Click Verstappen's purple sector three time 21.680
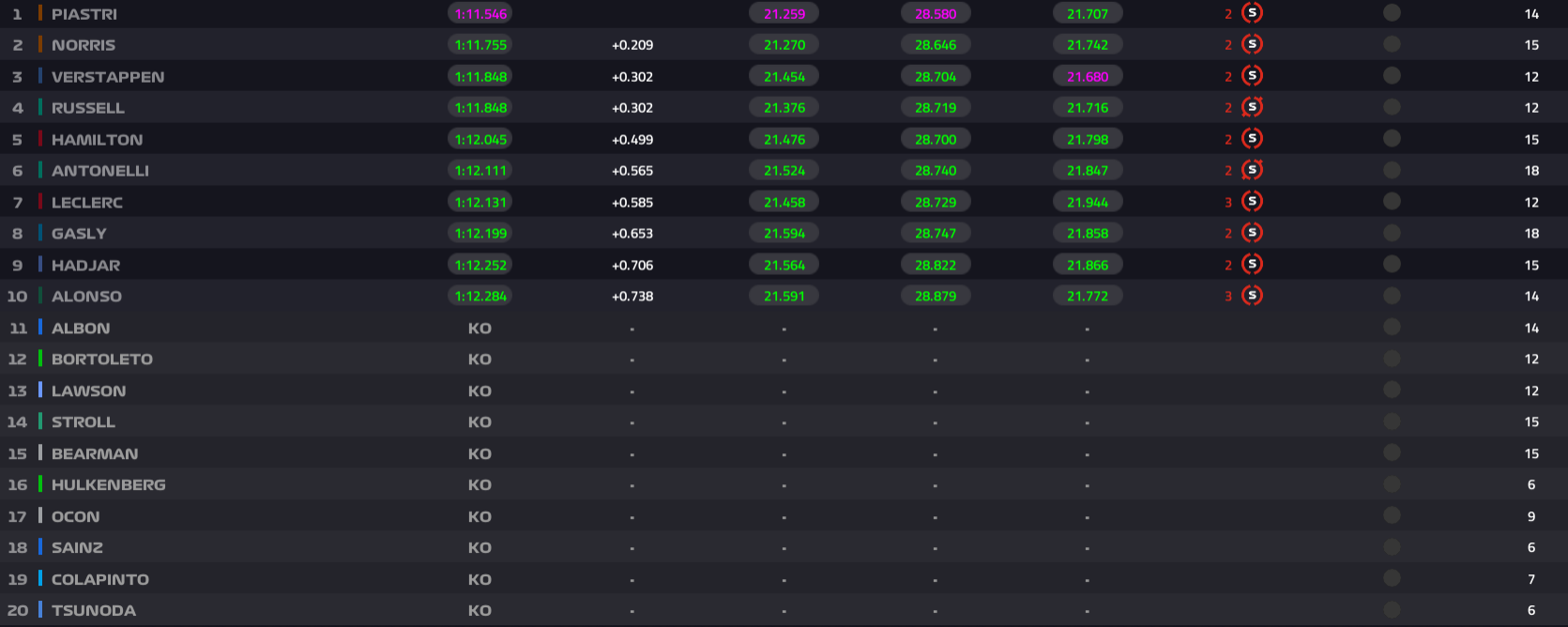1568x627 pixels. pyautogui.click(x=1088, y=77)
